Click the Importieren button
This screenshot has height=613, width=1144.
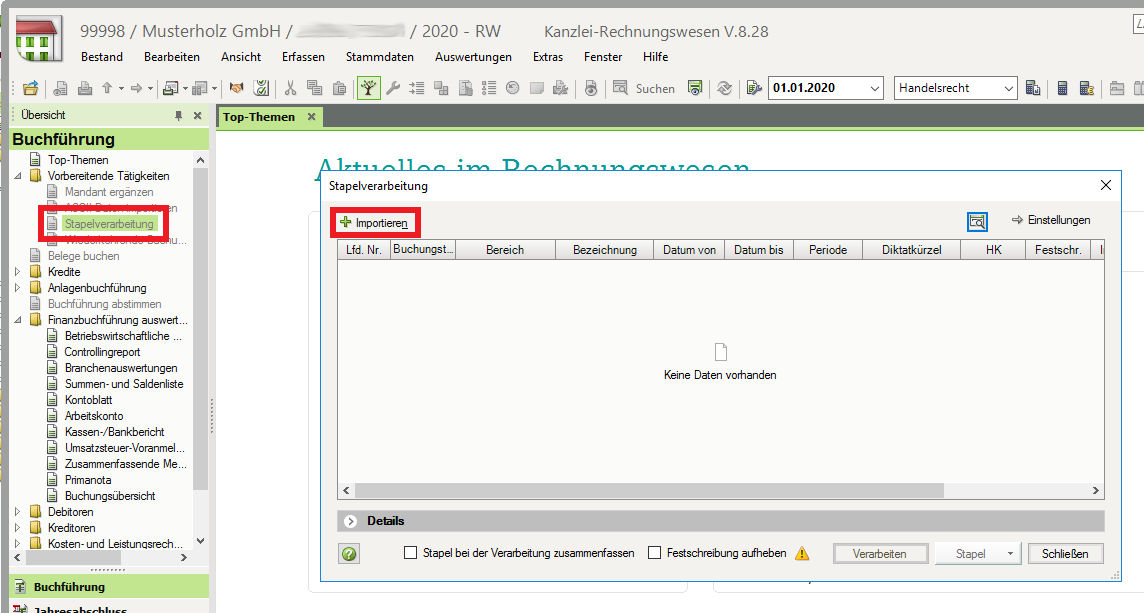pyautogui.click(x=375, y=223)
